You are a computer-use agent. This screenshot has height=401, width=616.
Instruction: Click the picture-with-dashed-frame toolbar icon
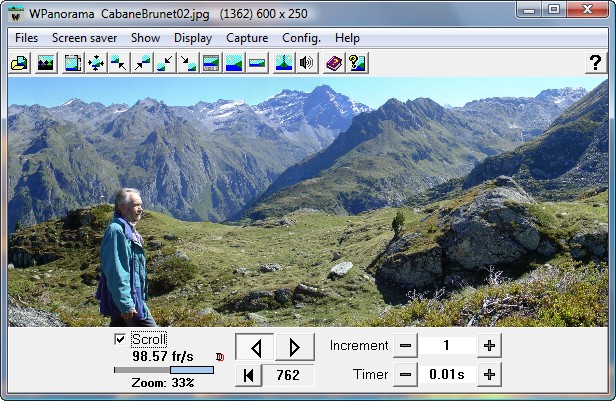click(x=73, y=63)
